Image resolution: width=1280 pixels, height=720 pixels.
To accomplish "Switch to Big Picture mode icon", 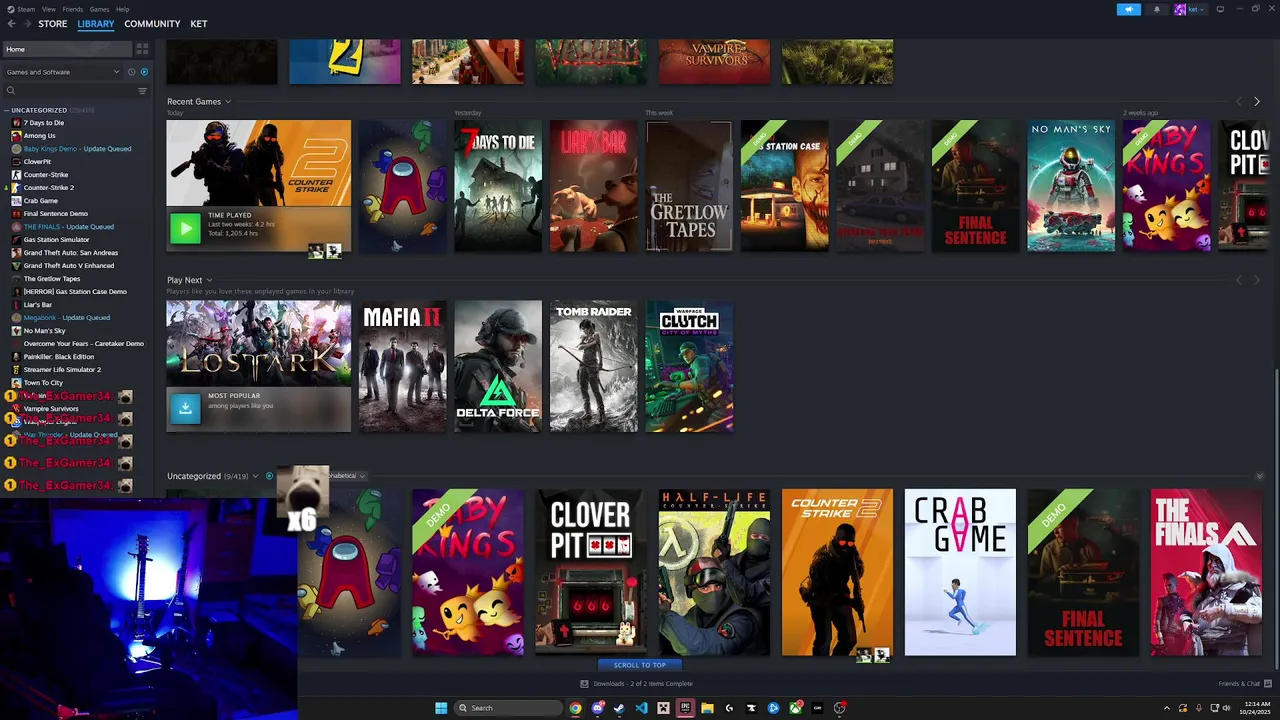I will pos(1220,9).
